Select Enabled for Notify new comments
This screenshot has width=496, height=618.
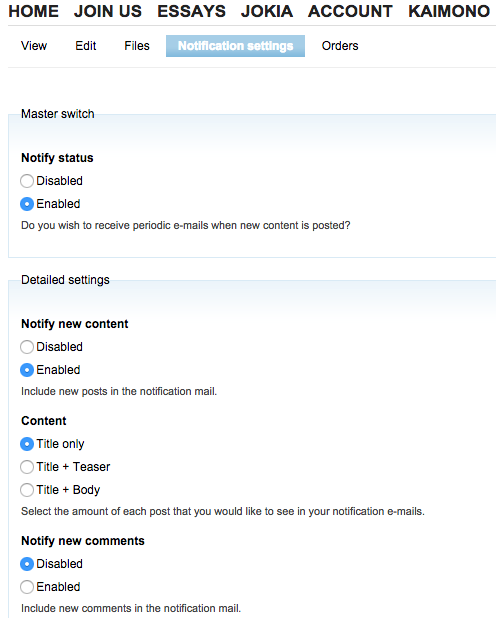point(27,587)
